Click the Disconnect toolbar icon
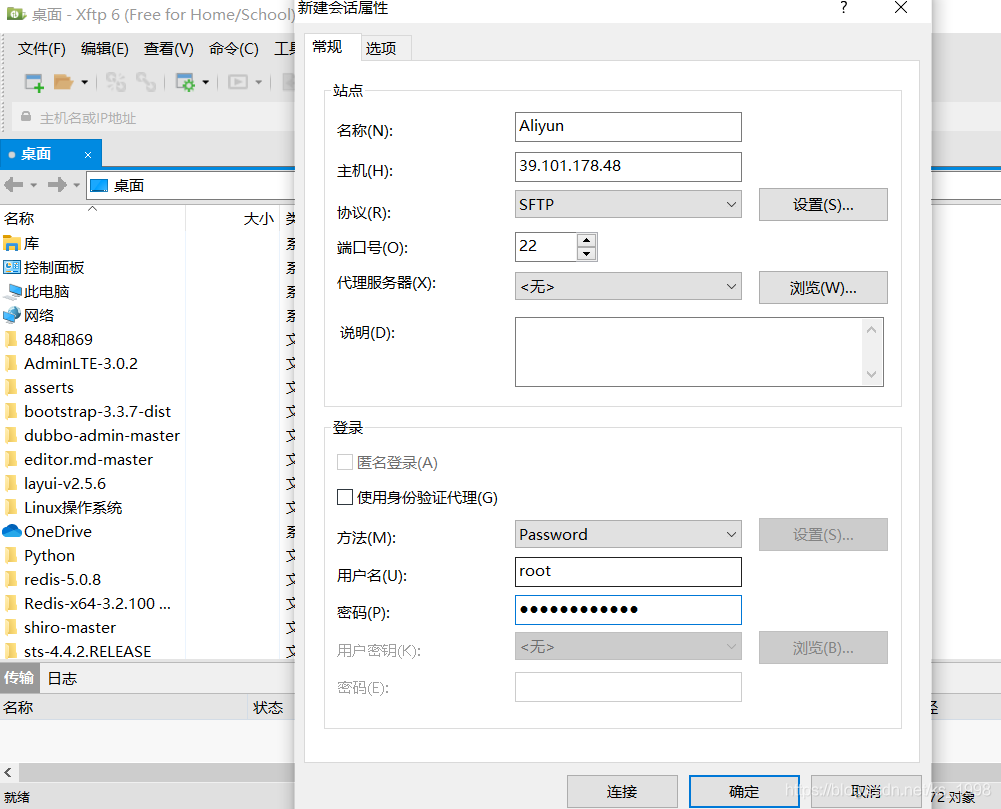1001x809 pixels. coord(116,81)
